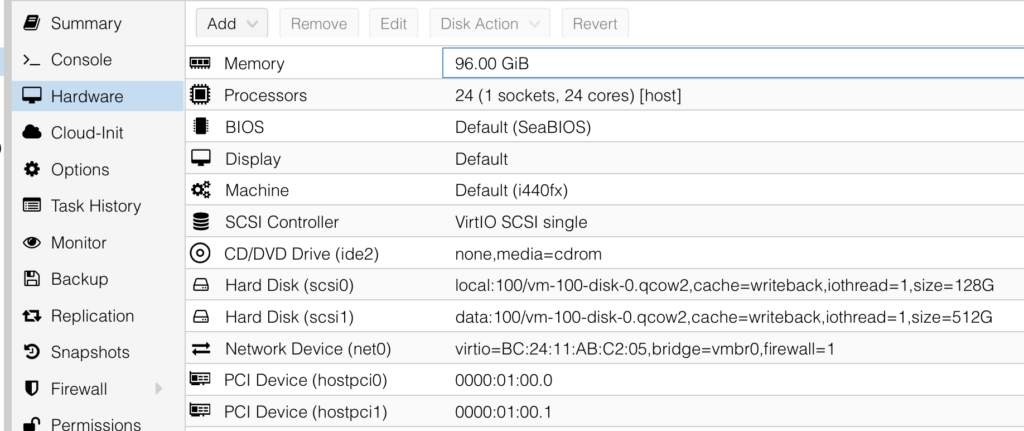Open the Add dropdown menu
Viewport: 1024px width, 431px height.
[x=231, y=24]
